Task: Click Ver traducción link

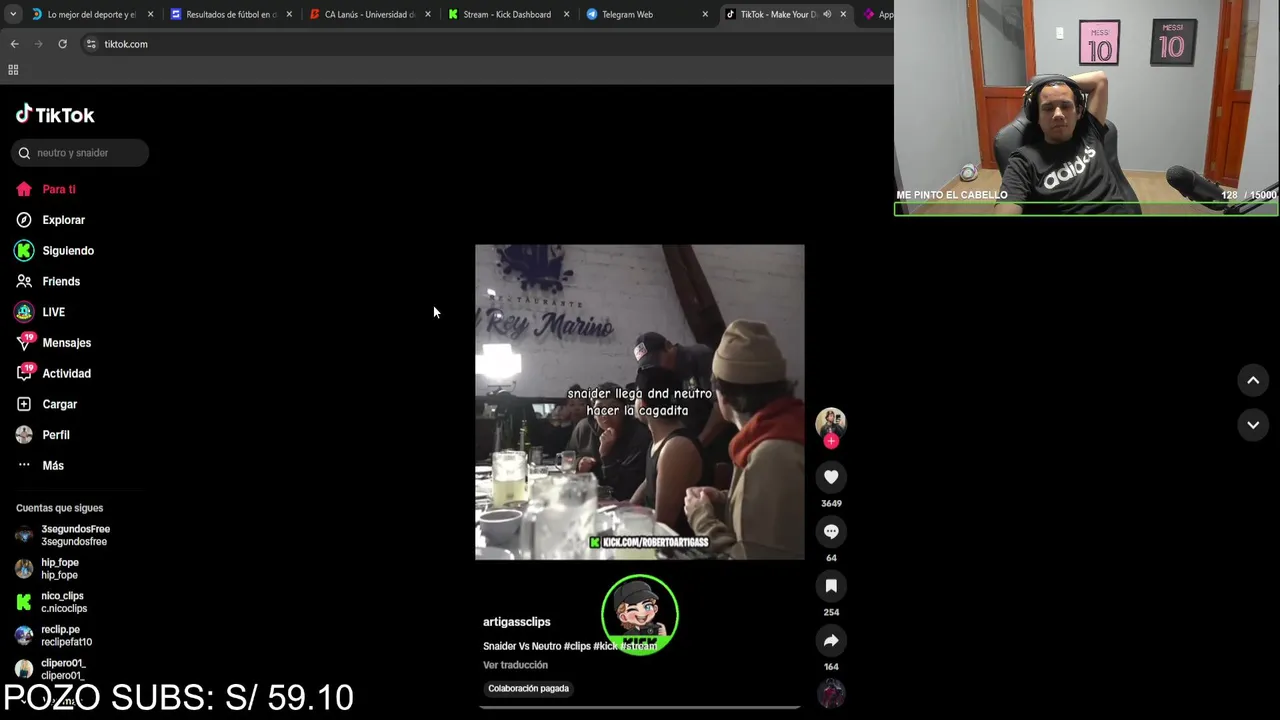Action: coord(515,665)
